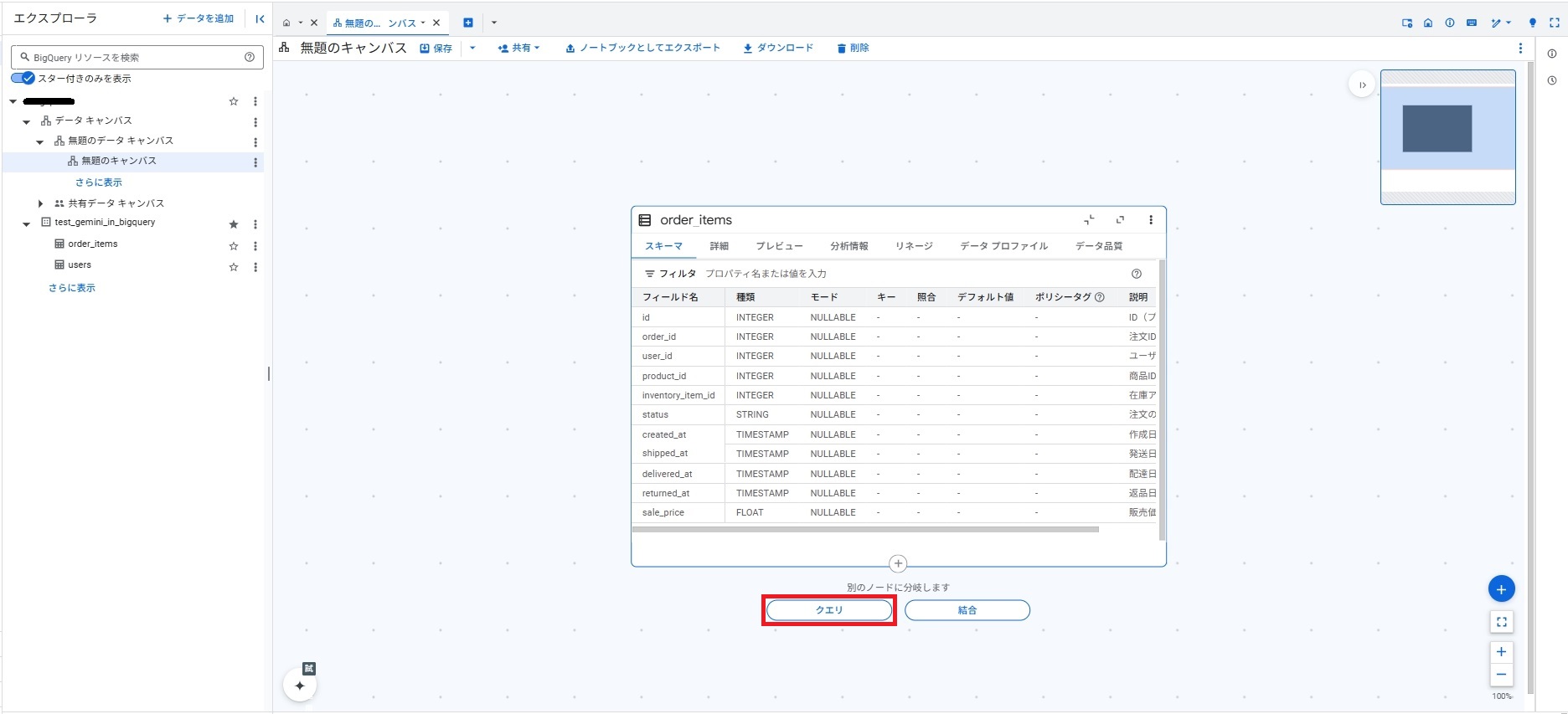Zoom in on the canvas
Viewport: 1568px width, 714px height.
pos(1501,651)
